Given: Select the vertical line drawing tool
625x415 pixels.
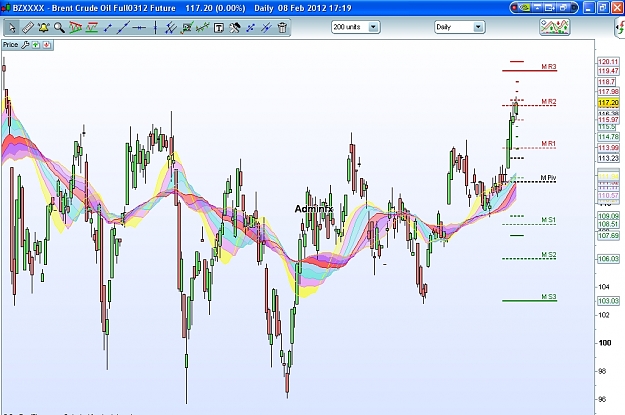Looking at the screenshot, I should (x=155, y=28).
